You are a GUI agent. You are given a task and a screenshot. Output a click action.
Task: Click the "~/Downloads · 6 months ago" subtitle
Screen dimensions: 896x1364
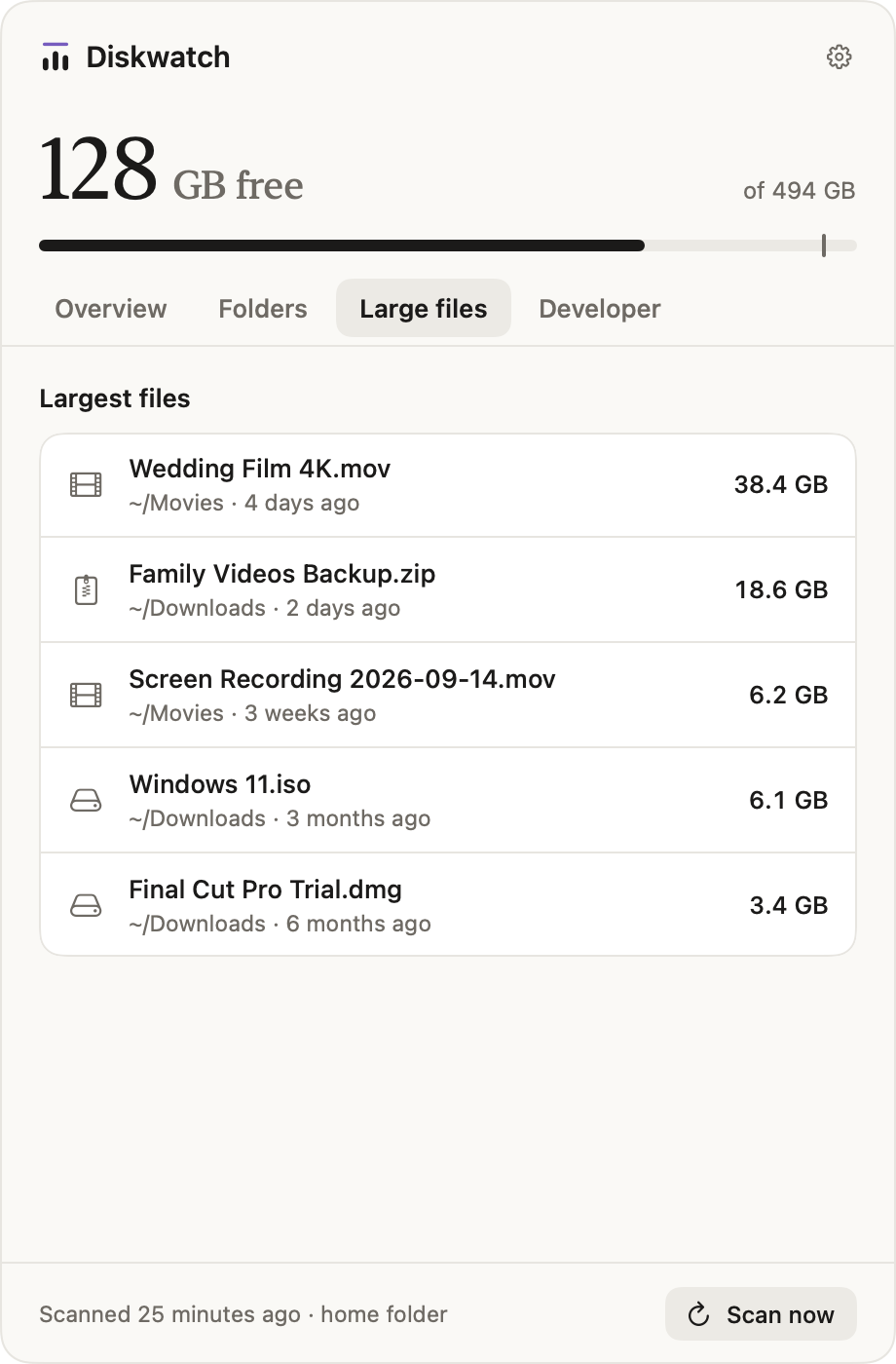coord(280,924)
